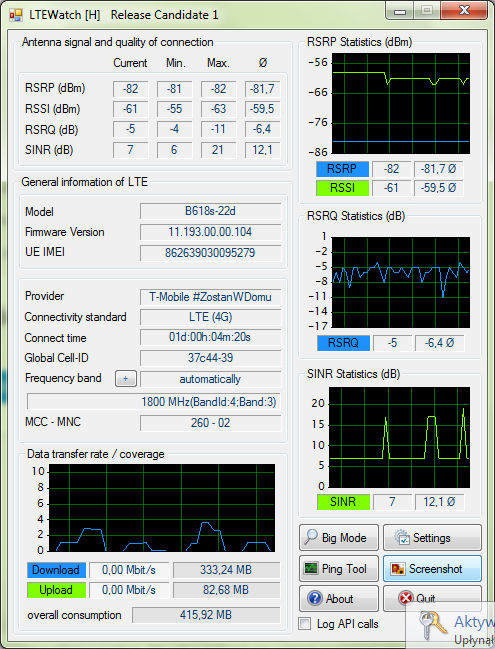This screenshot has width=495, height=649.
Task: Enable the Log API calls checkbox
Action: [x=305, y=623]
